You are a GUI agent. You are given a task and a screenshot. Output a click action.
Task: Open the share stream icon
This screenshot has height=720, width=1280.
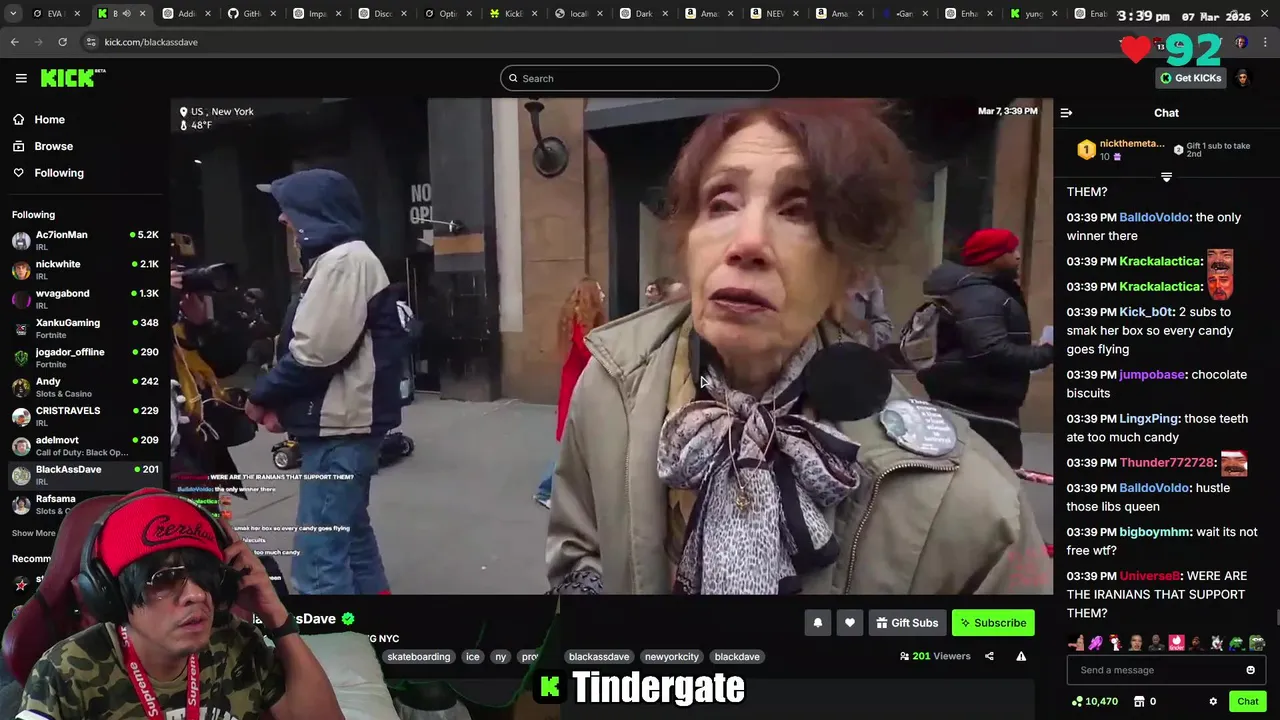[989, 656]
